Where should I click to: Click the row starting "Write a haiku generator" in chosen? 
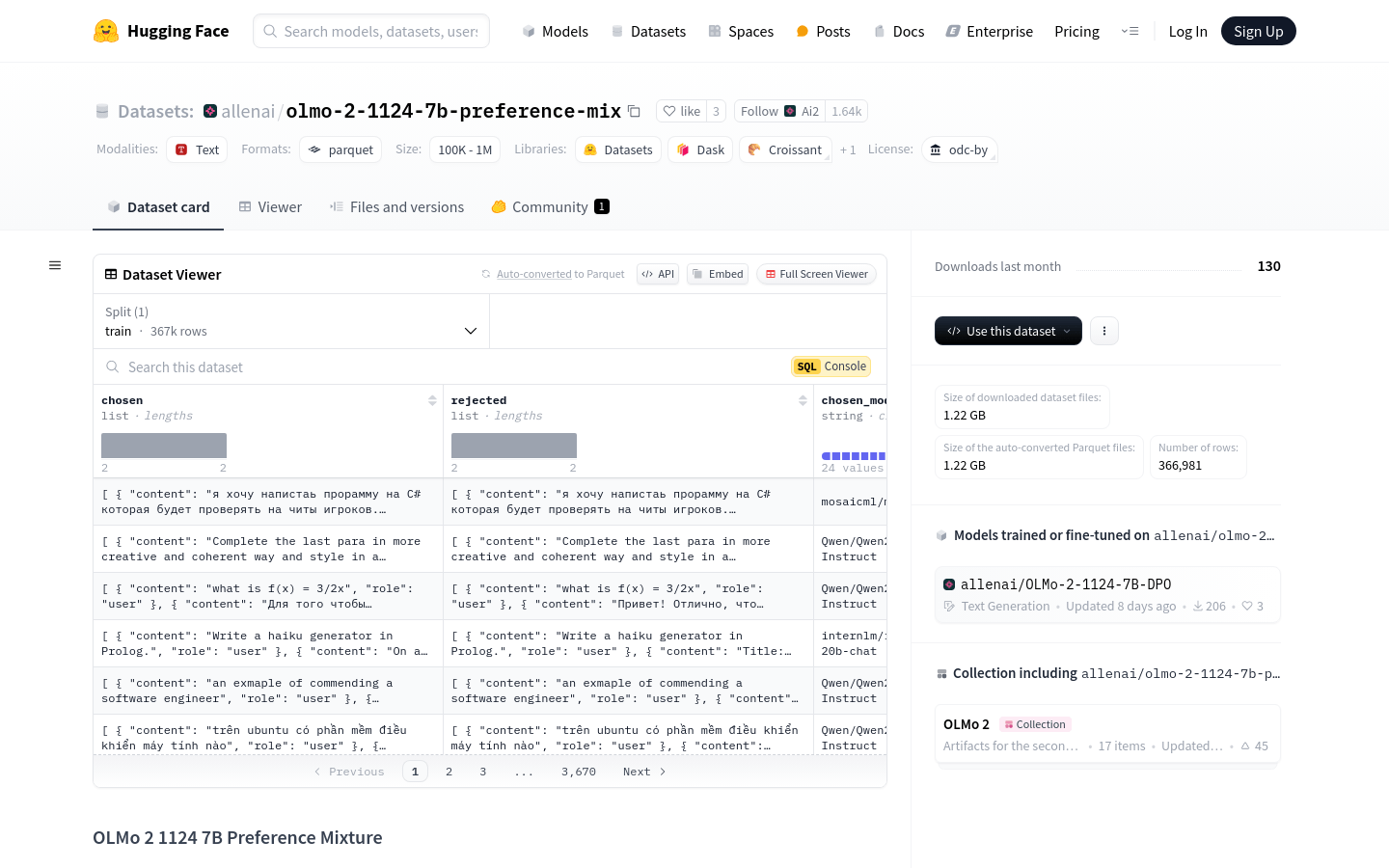click(268, 643)
